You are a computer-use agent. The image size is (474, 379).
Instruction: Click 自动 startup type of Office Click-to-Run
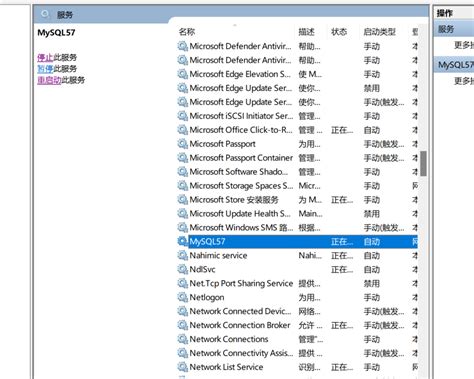coord(372,130)
